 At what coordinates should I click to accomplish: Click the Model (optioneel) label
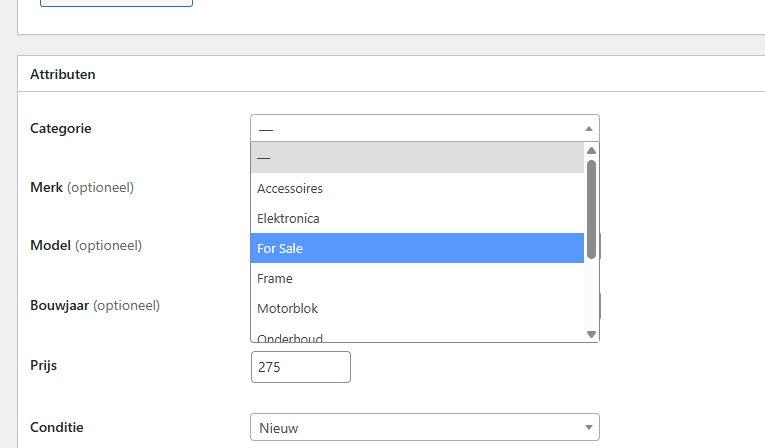pyautogui.click(x=86, y=245)
